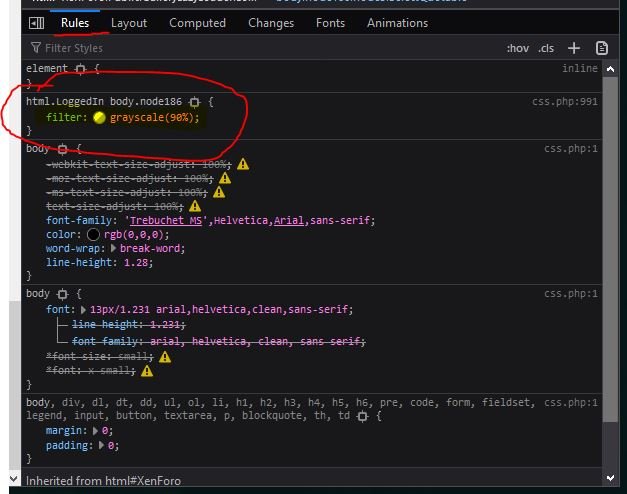627x494 pixels.
Task: Click the rules scrollbar up arrow
Action: (x=610, y=69)
